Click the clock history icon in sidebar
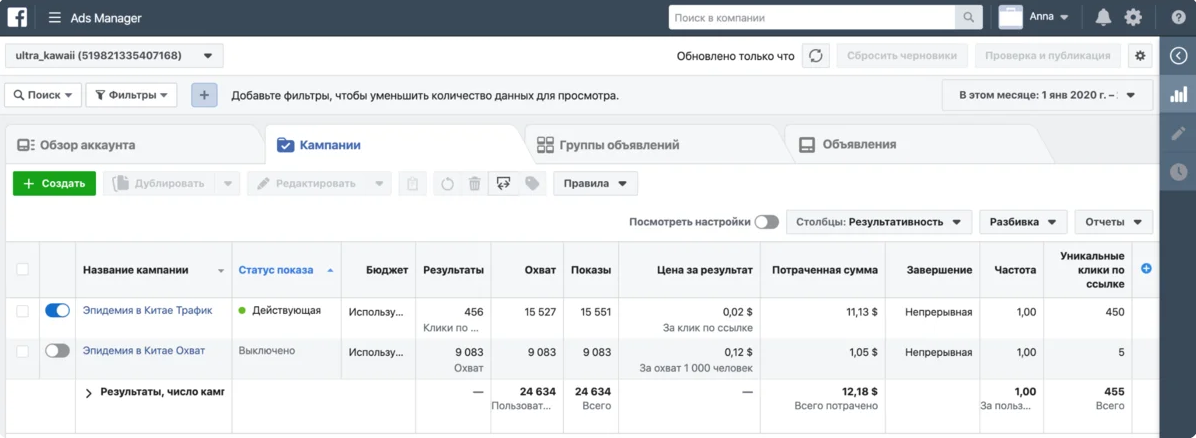The height and width of the screenshot is (438, 1196). point(1179,172)
